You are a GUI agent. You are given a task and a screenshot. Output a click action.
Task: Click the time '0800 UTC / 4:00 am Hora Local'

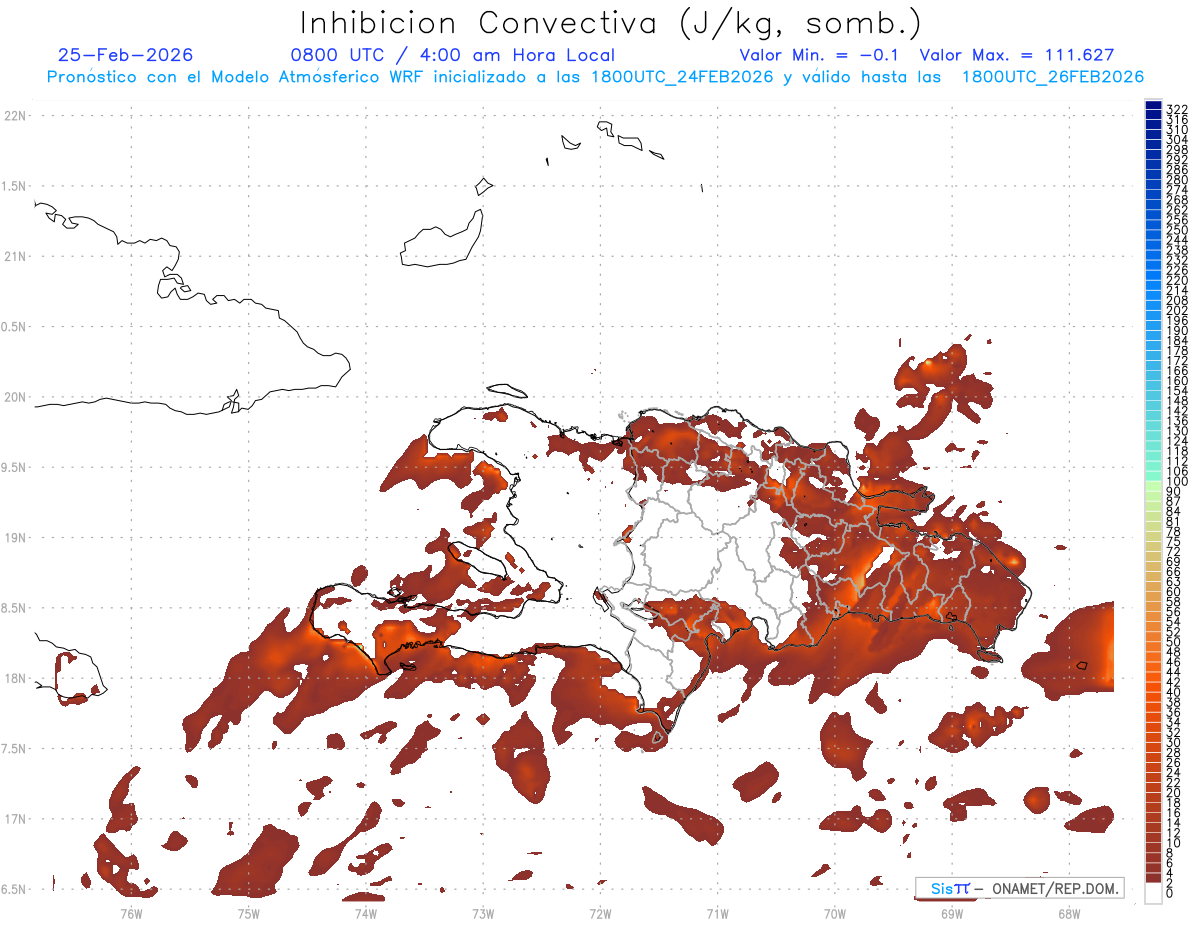(452, 55)
